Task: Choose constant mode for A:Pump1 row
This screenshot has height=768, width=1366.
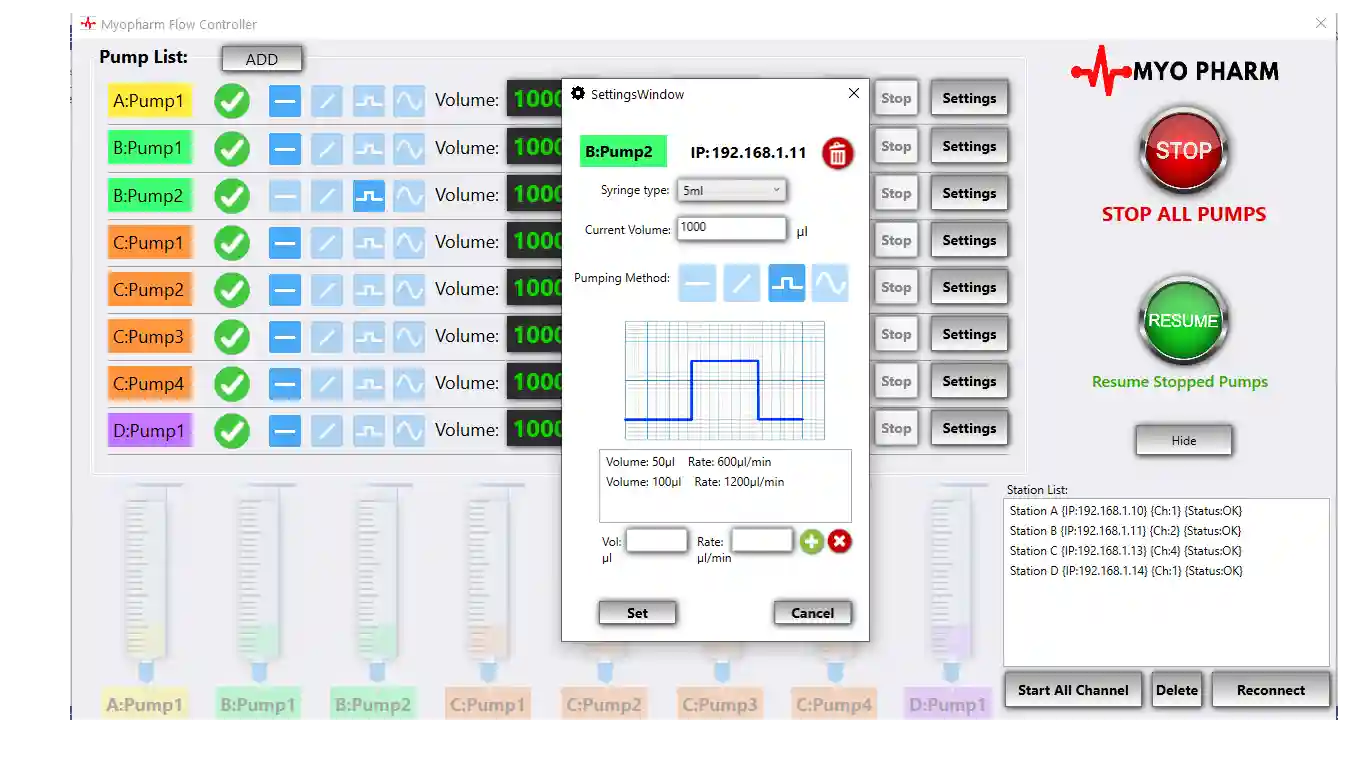Action: 285,101
